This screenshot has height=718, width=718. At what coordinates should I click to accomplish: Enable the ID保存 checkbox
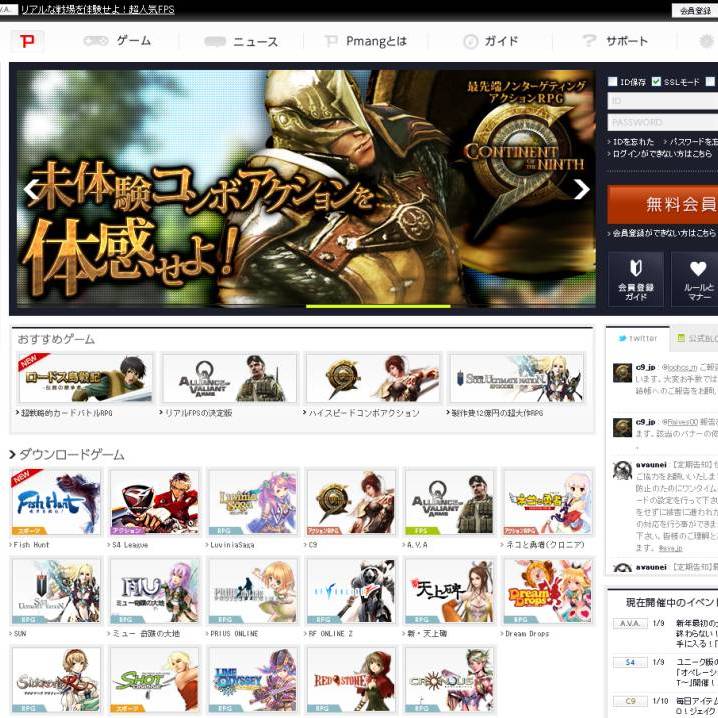(x=612, y=82)
